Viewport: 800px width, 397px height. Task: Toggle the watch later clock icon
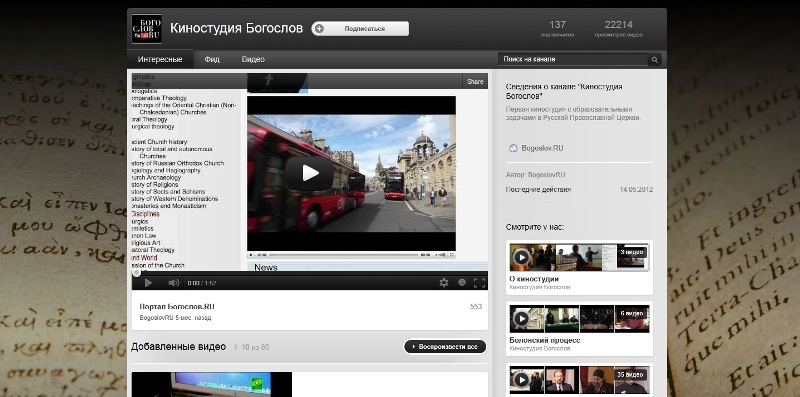coord(462,282)
